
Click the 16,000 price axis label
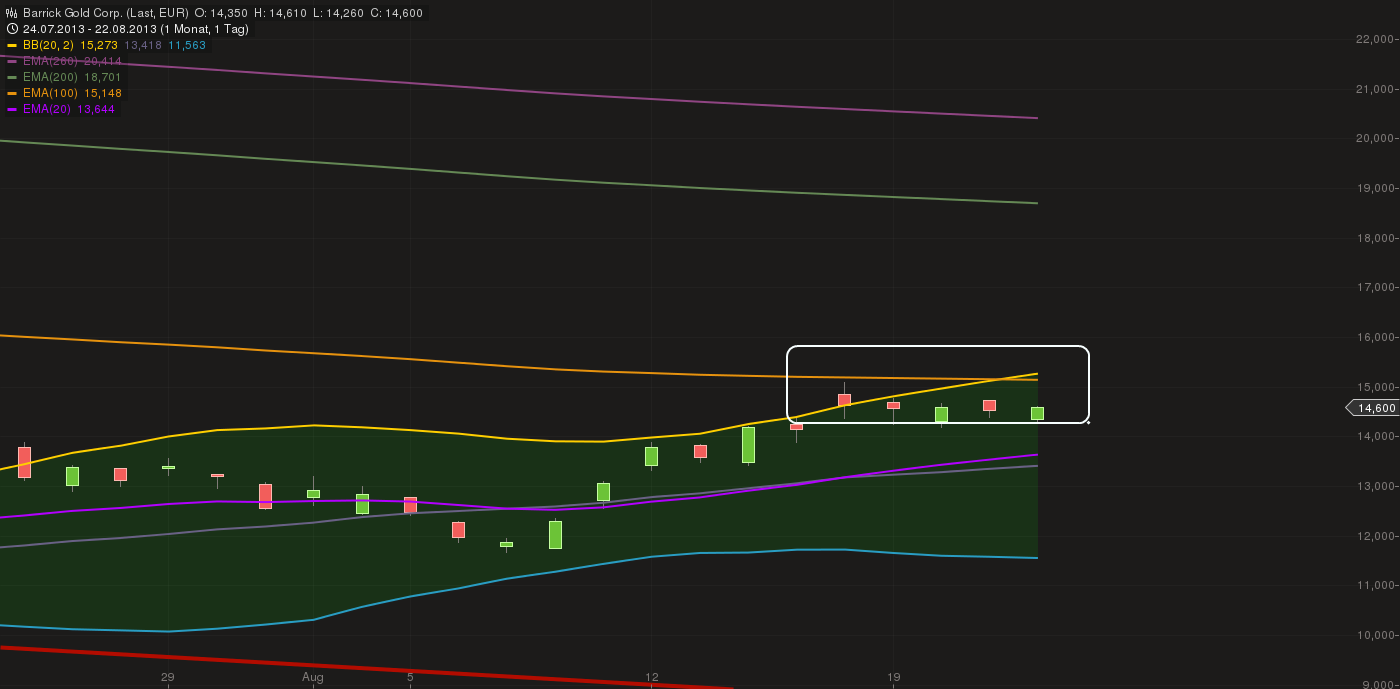(1374, 337)
